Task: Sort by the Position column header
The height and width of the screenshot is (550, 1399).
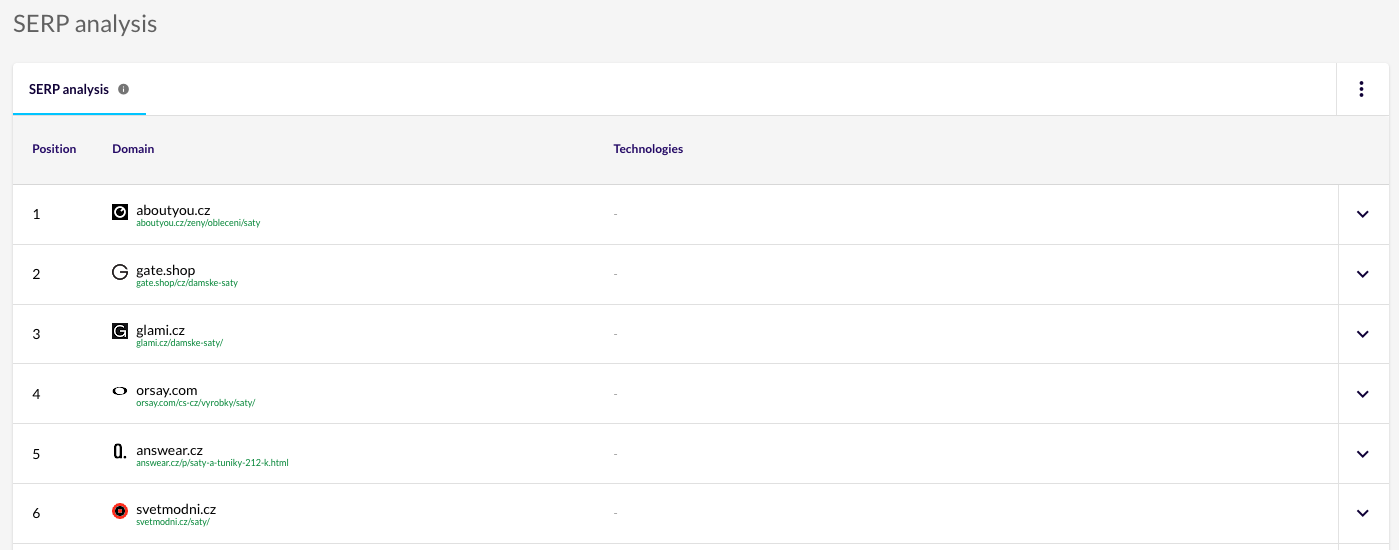Action: click(54, 149)
